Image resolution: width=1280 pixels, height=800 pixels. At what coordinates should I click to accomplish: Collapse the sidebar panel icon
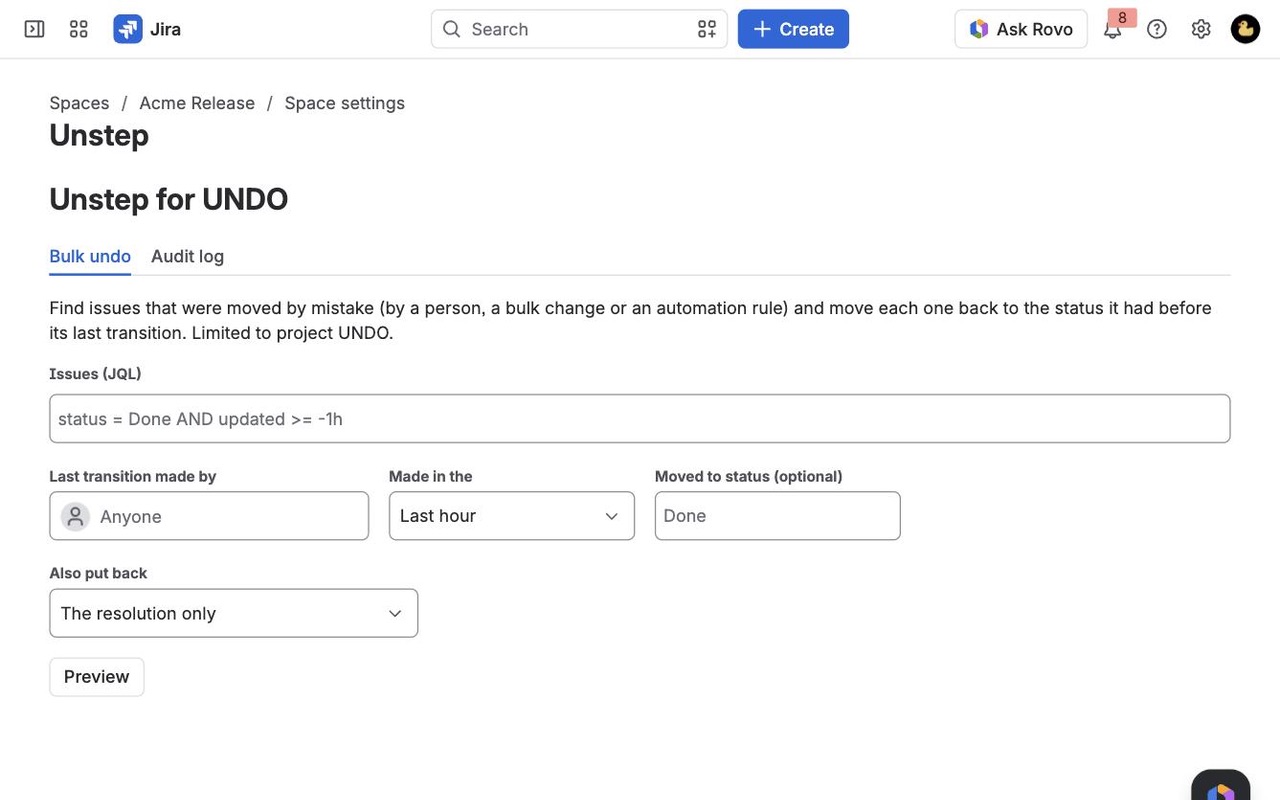[34, 29]
